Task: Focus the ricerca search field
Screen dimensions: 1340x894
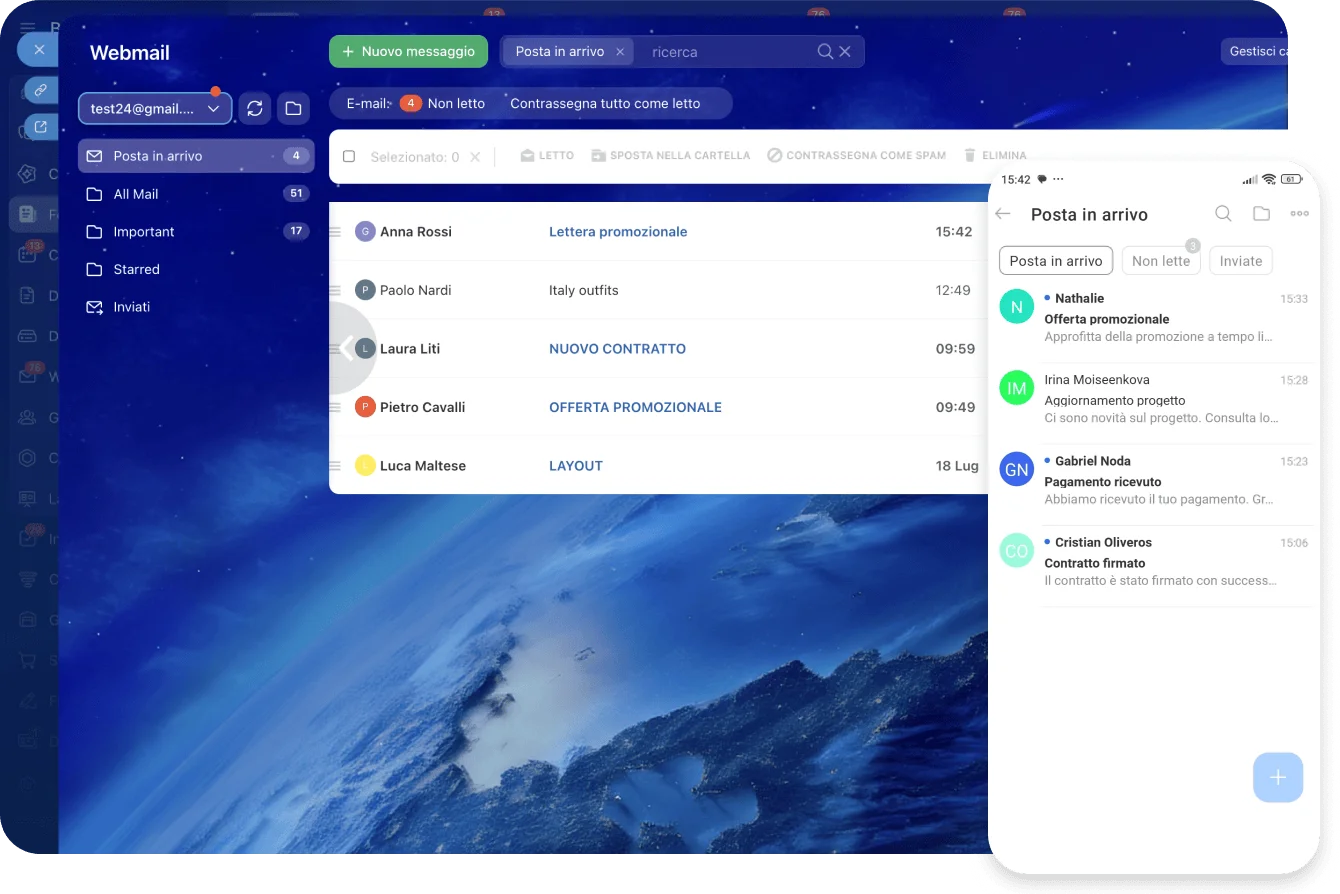Action: (730, 52)
